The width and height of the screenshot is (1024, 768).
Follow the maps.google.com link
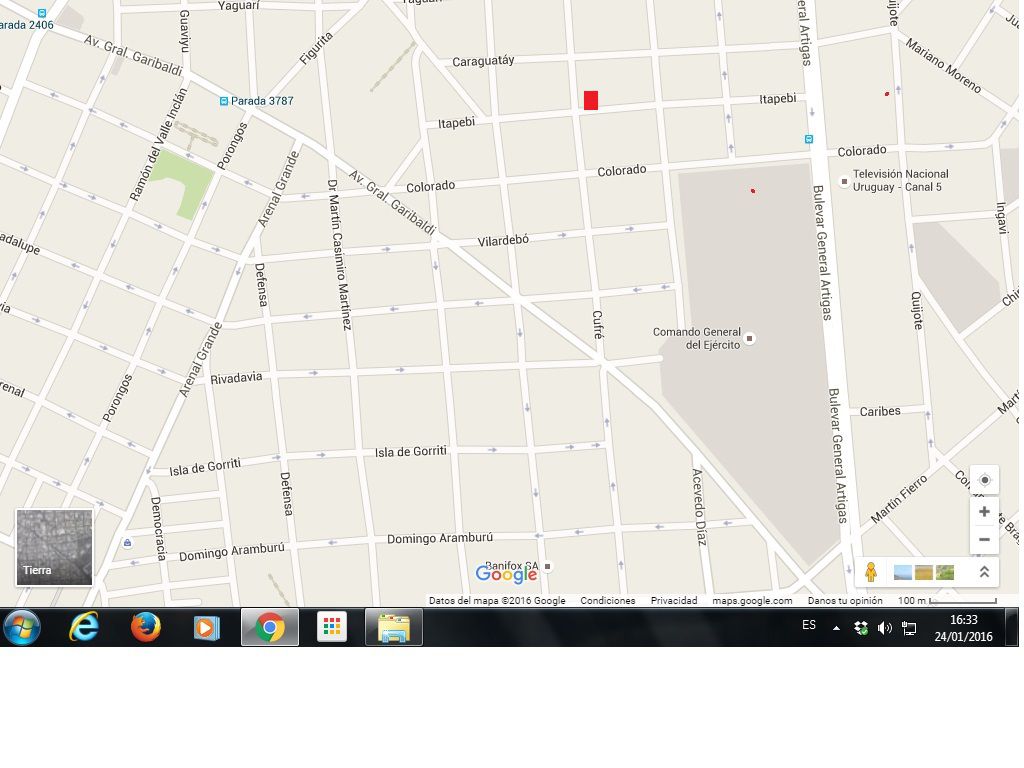click(x=752, y=601)
